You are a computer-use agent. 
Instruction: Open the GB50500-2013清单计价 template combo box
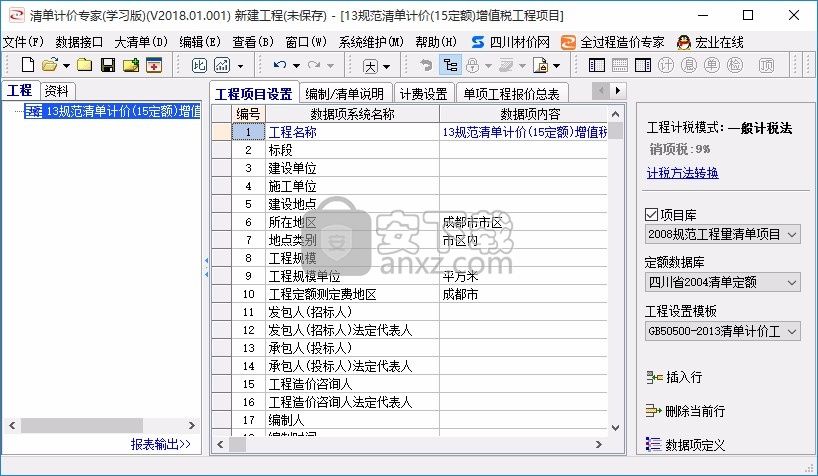(x=723, y=331)
